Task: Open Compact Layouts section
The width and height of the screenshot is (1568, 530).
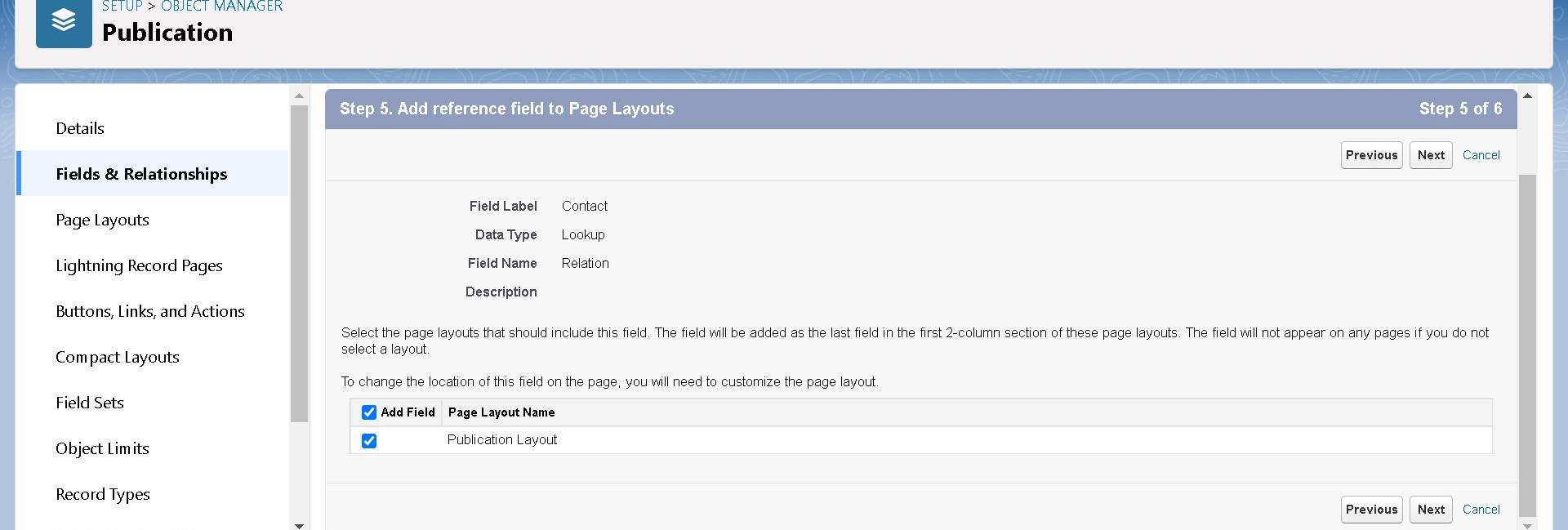Action: [x=118, y=357]
